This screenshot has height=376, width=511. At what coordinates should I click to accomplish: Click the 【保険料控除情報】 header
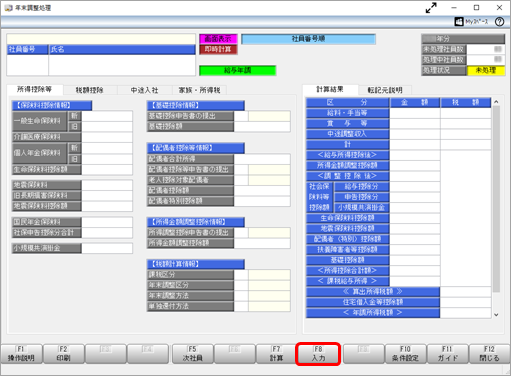(x=52, y=105)
